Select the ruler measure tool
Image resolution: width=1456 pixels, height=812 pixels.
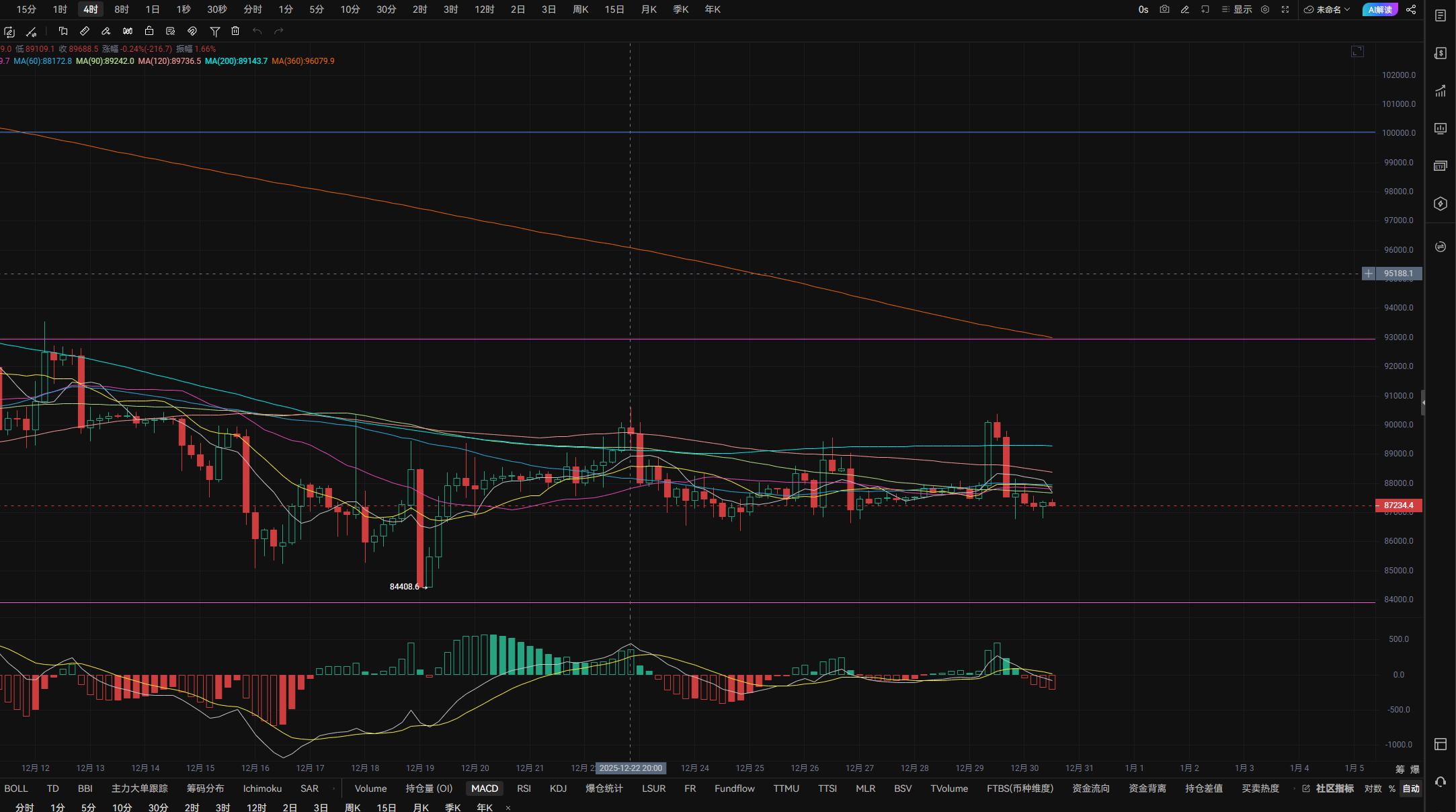(x=85, y=31)
